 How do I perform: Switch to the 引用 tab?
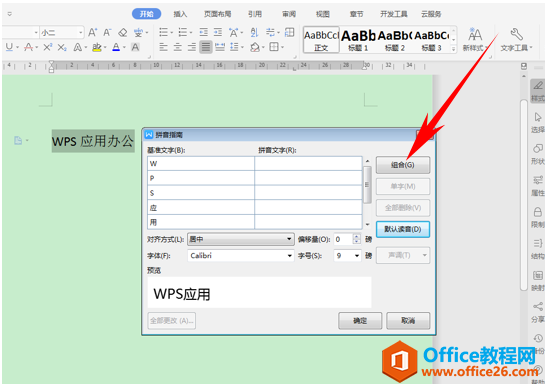tap(254, 14)
